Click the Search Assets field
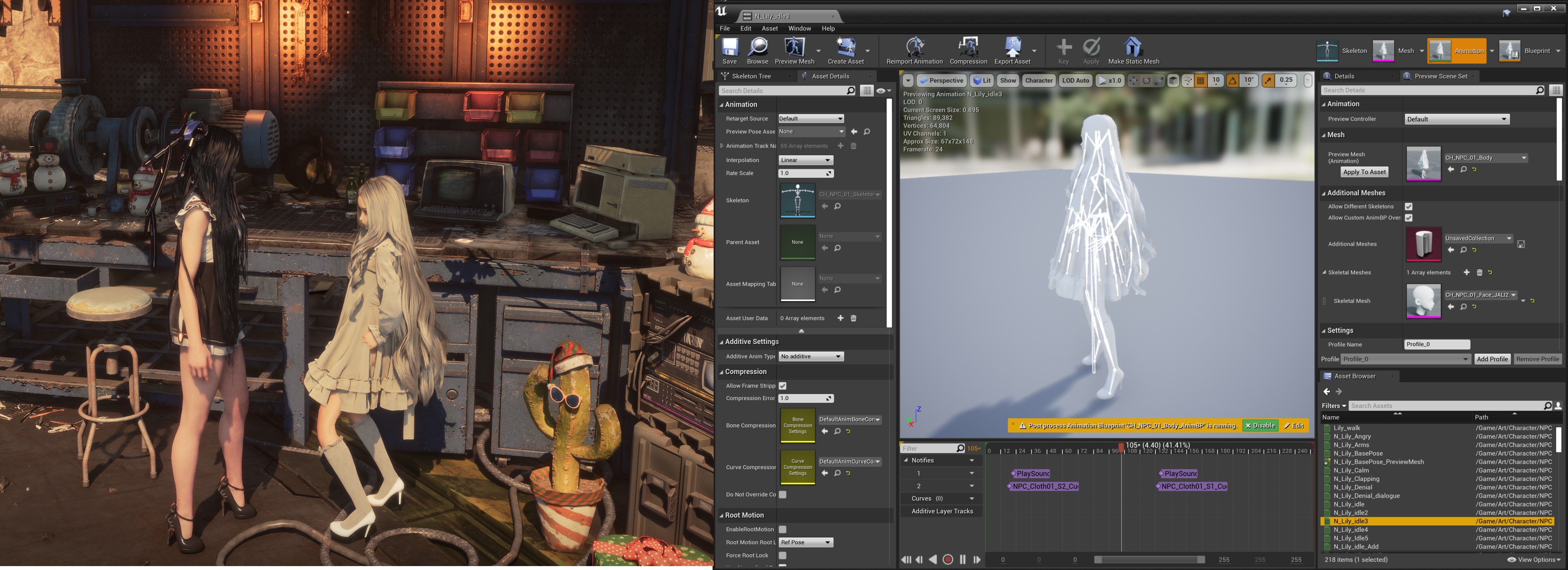 1450,406
